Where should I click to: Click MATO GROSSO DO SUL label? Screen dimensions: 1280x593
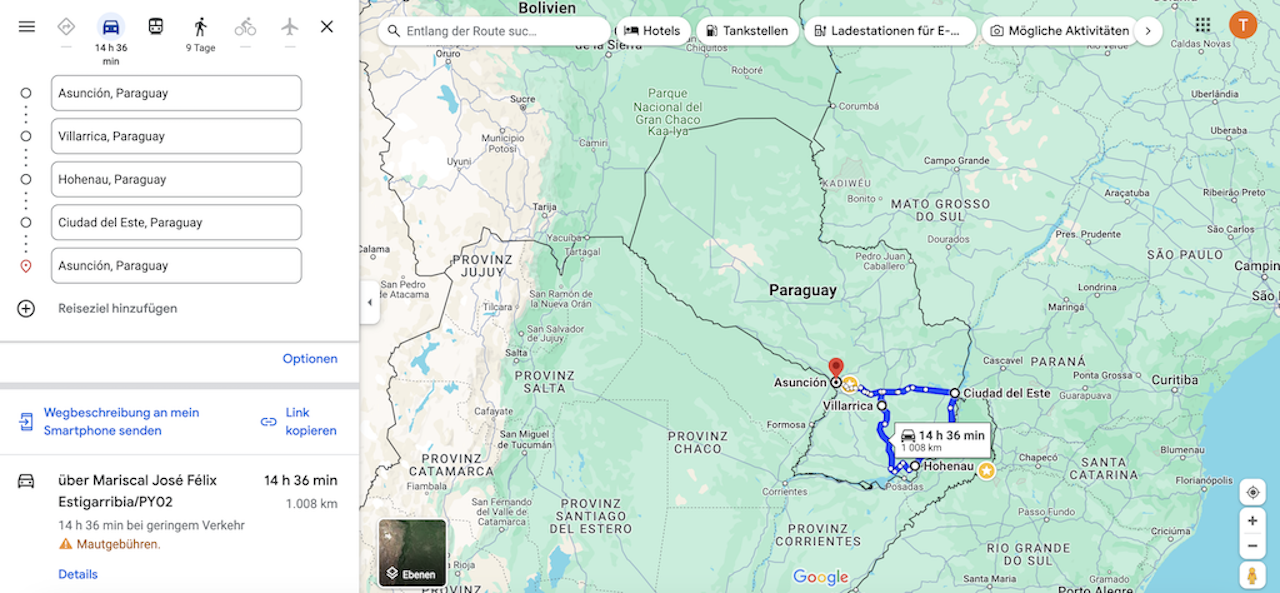pos(940,210)
